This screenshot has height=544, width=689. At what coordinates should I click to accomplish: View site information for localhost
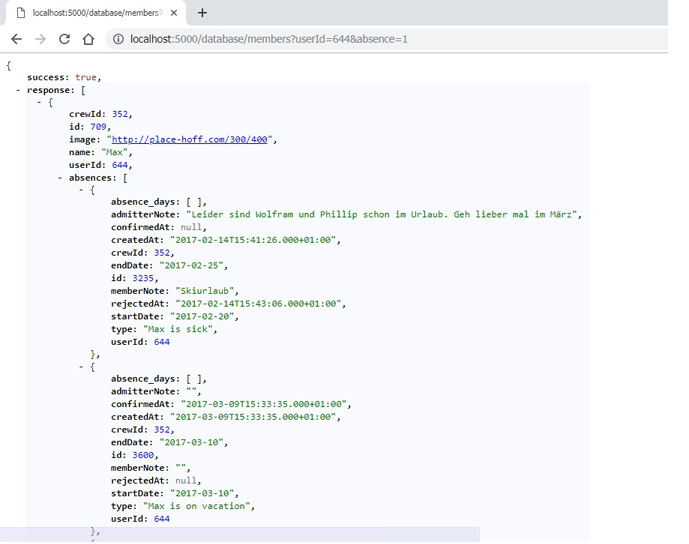coord(118,39)
